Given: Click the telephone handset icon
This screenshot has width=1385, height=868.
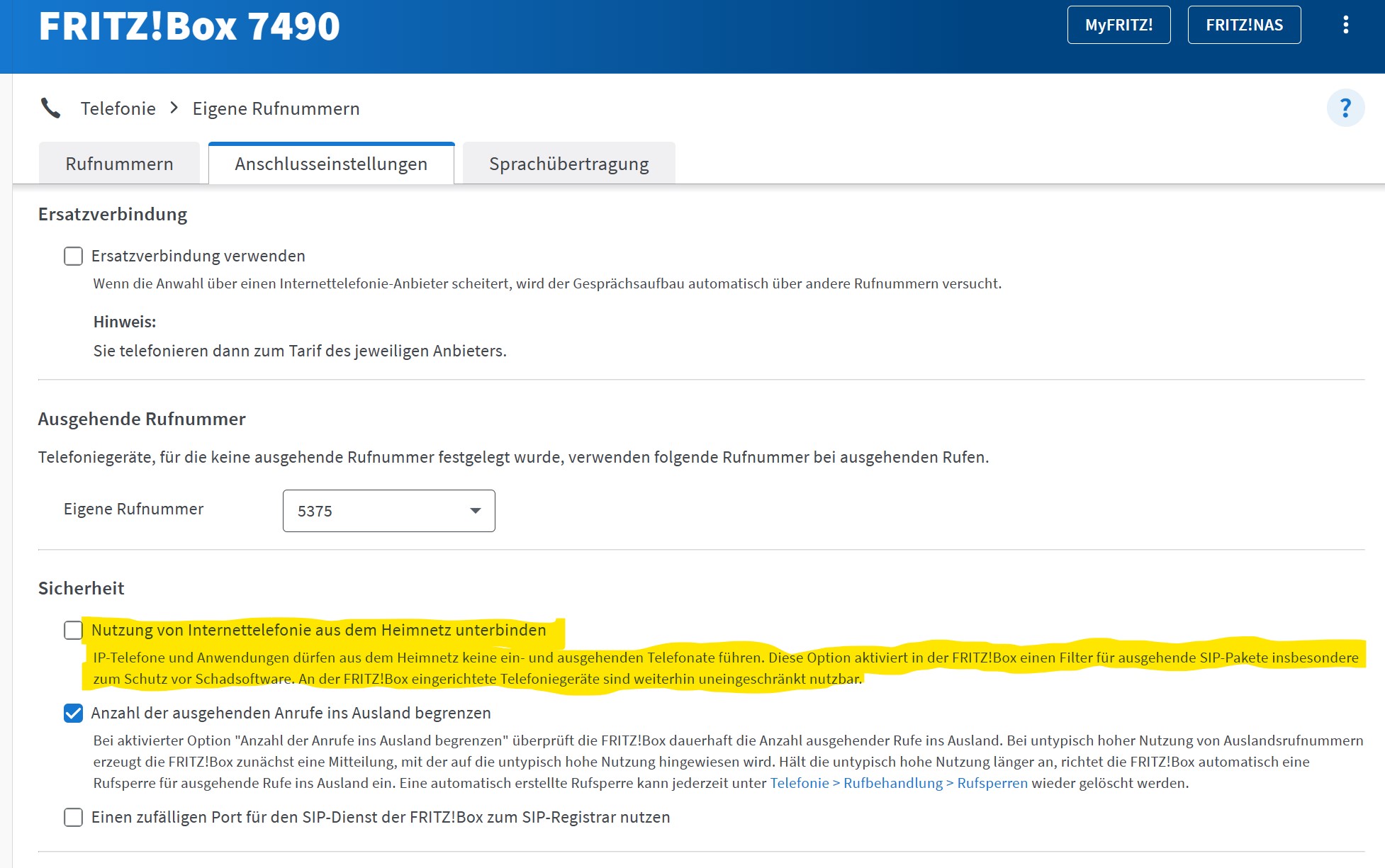Looking at the screenshot, I should [x=51, y=108].
